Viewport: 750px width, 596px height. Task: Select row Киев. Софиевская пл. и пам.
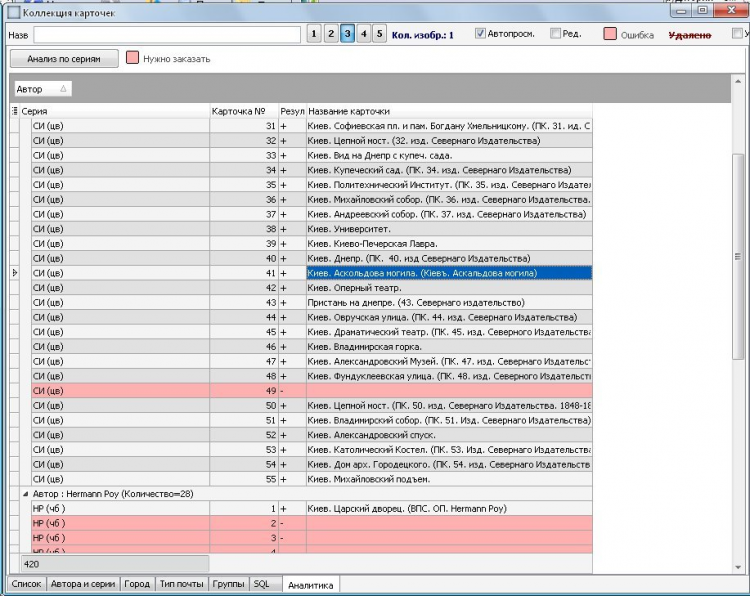coord(312,126)
